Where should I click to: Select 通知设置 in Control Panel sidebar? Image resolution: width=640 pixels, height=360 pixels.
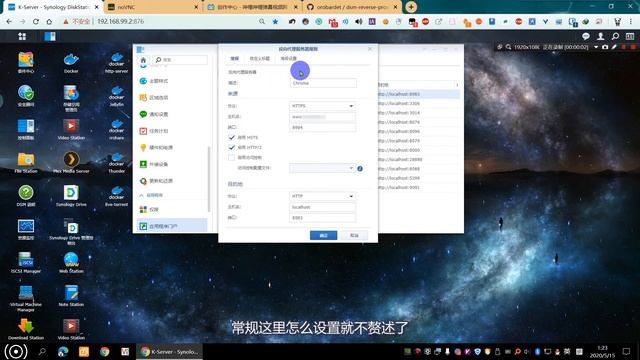coord(171,114)
